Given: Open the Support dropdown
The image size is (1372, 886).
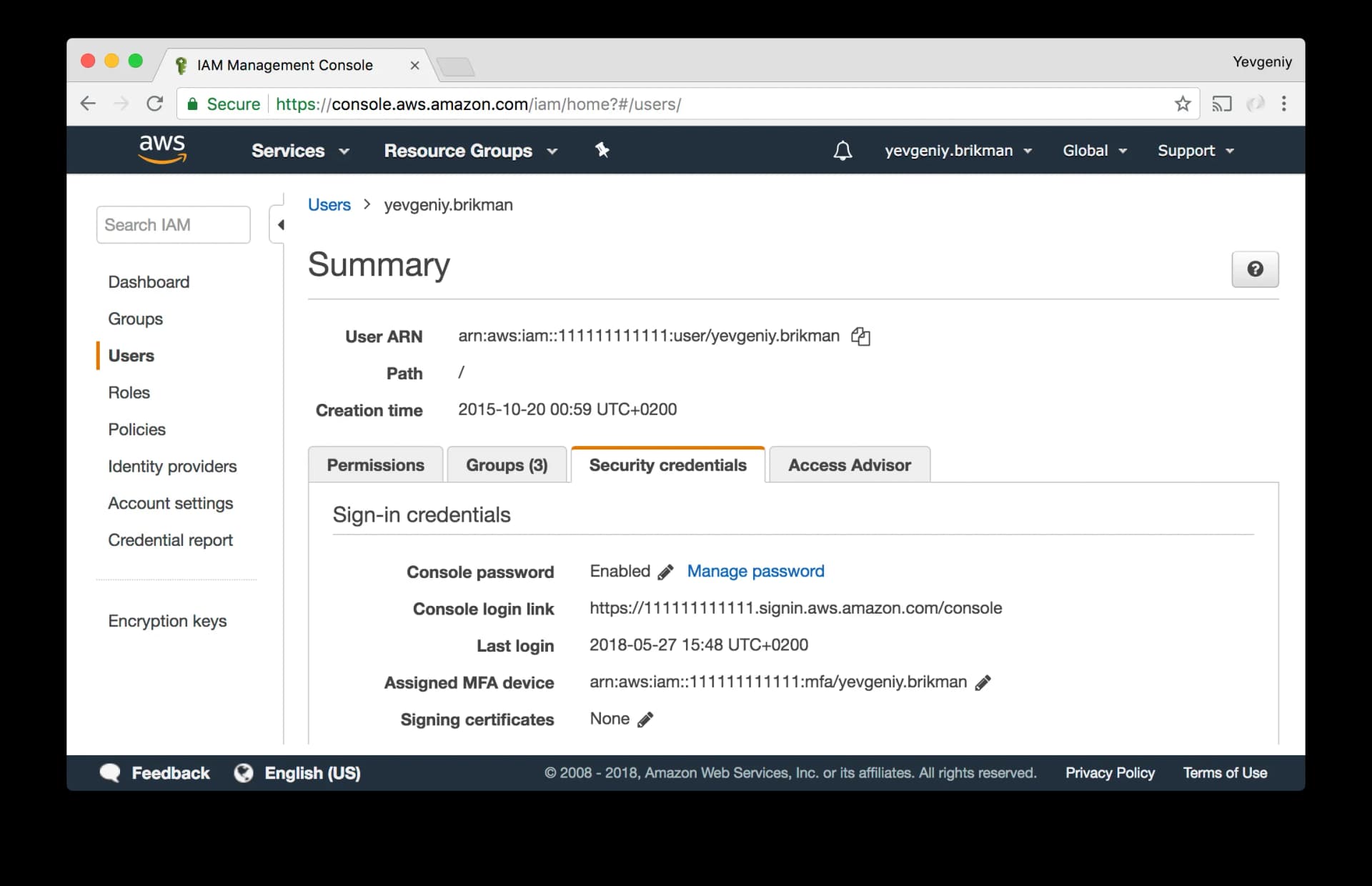Looking at the screenshot, I should click(x=1196, y=151).
